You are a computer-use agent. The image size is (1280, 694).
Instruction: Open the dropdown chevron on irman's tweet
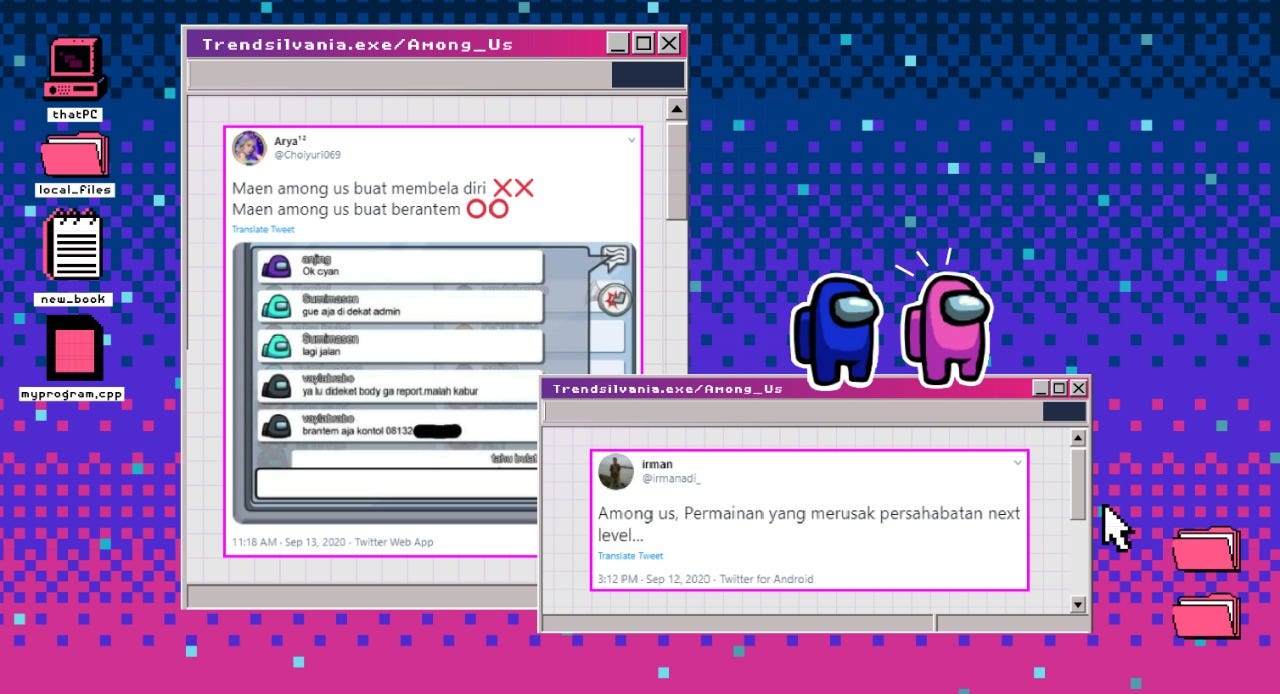[1018, 462]
